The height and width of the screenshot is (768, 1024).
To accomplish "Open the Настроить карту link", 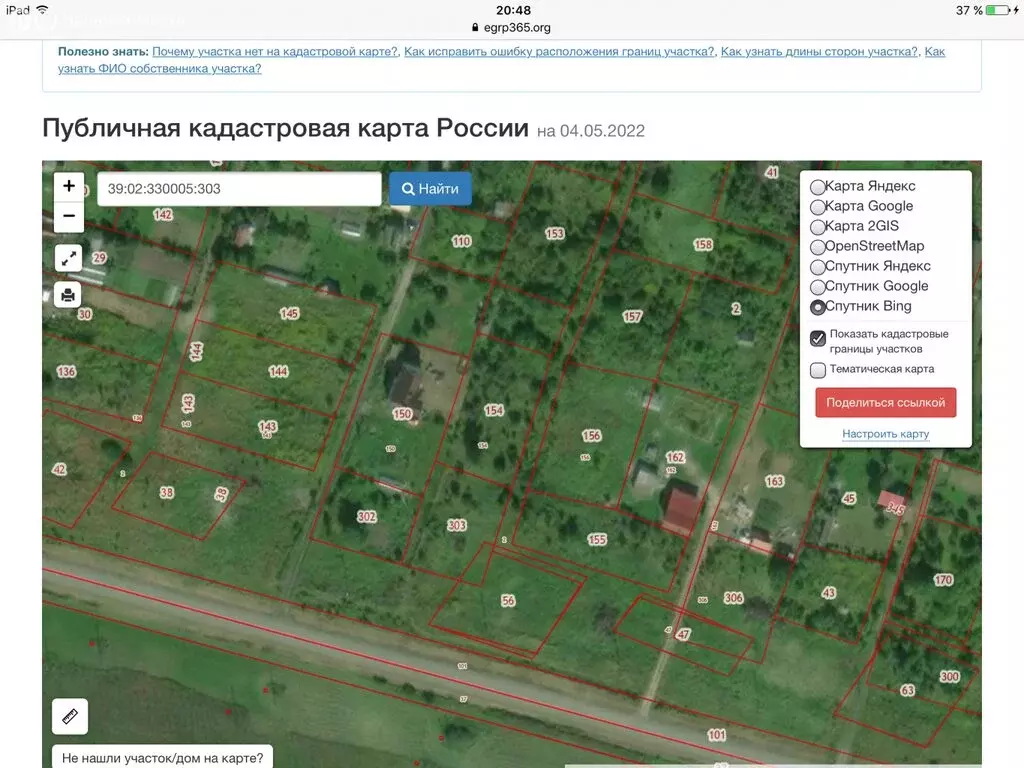I will pyautogui.click(x=886, y=434).
